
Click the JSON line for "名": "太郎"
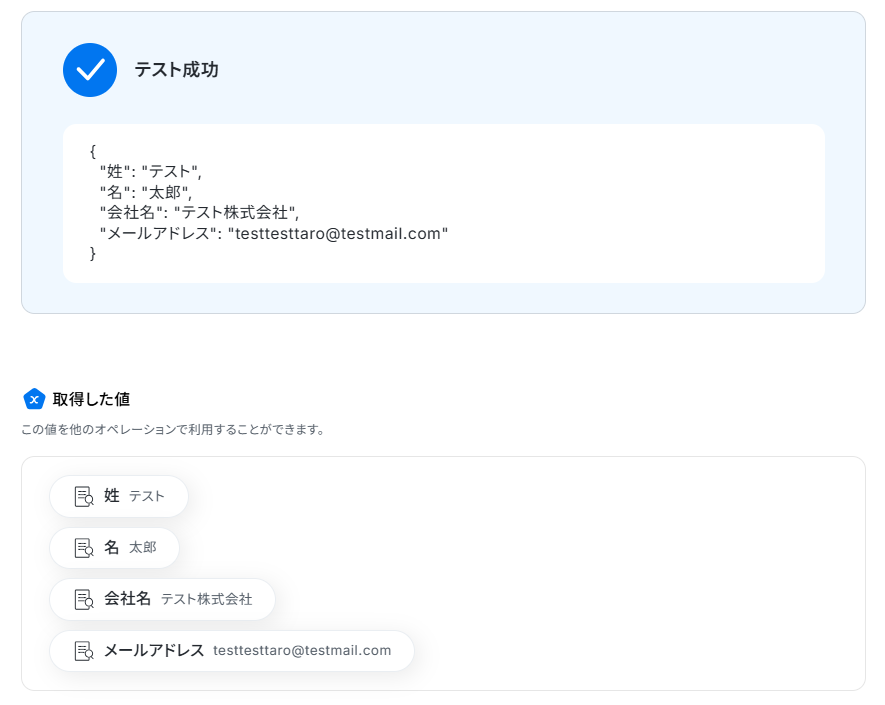pos(146,192)
